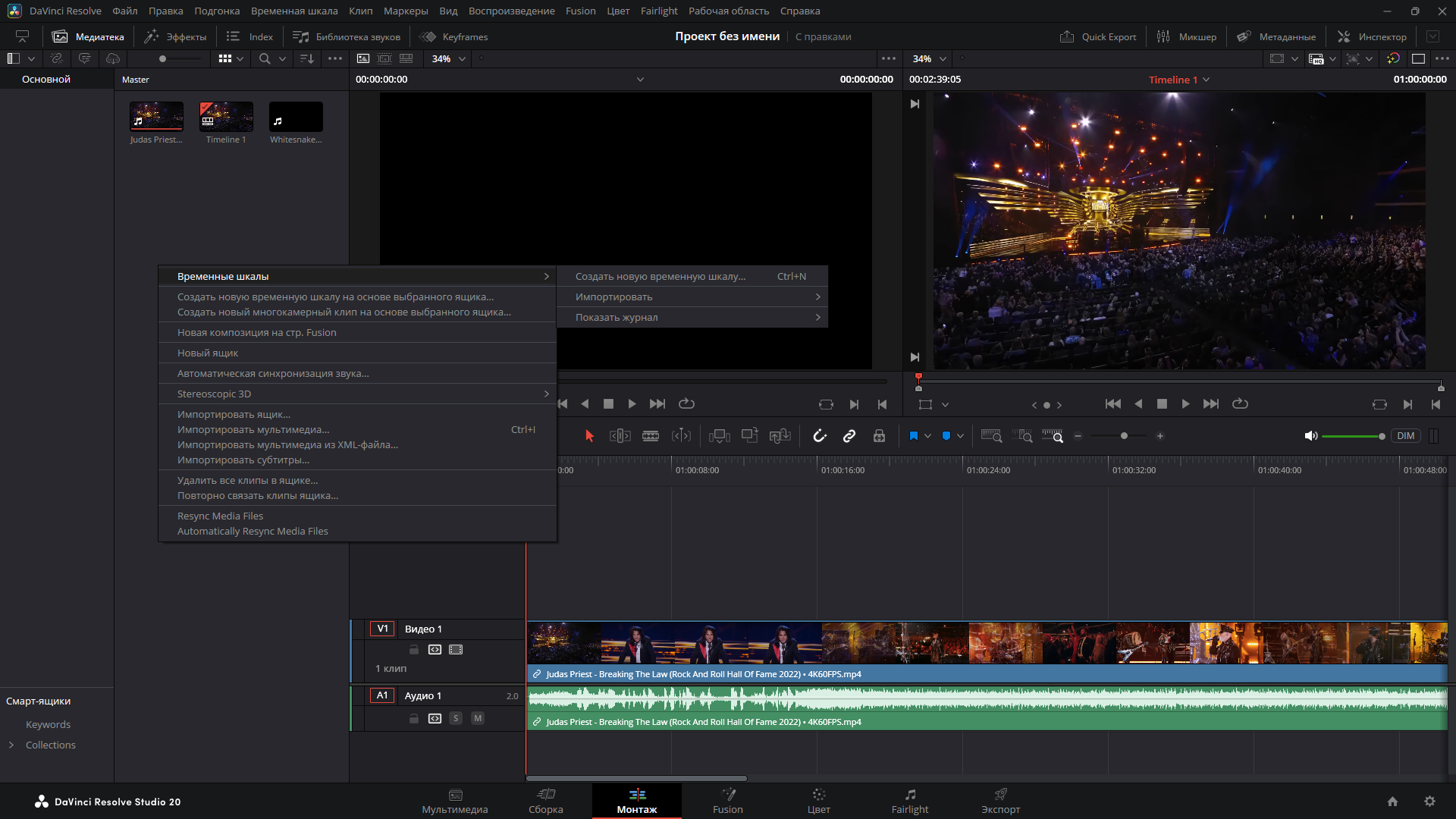
Task: Click the media pool sort order icon
Action: (x=307, y=58)
